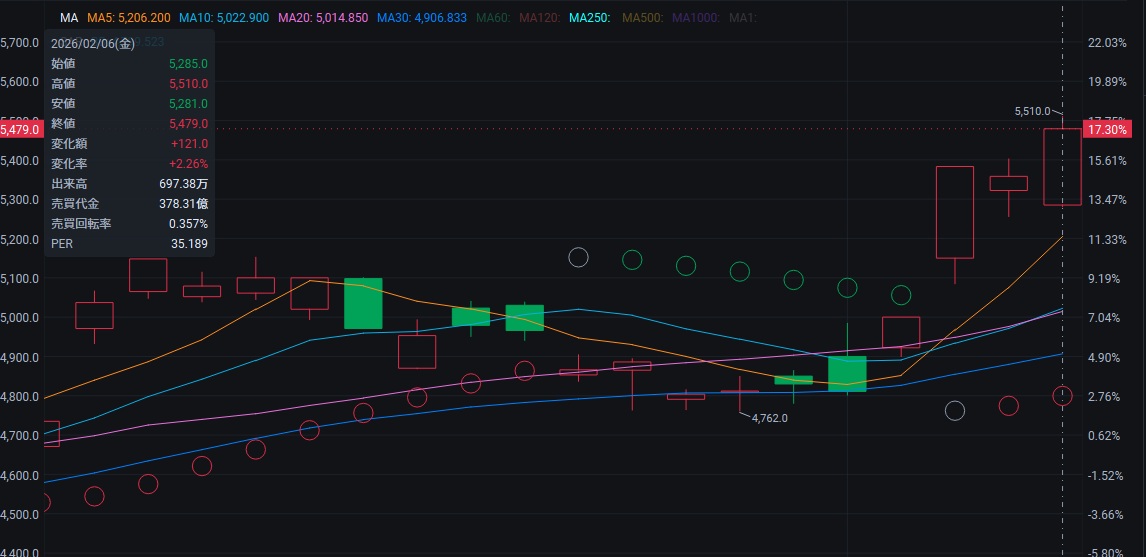The width and height of the screenshot is (1146, 557).
Task: Click the red 5,479.0 price tag on left axis
Action: pos(22,129)
